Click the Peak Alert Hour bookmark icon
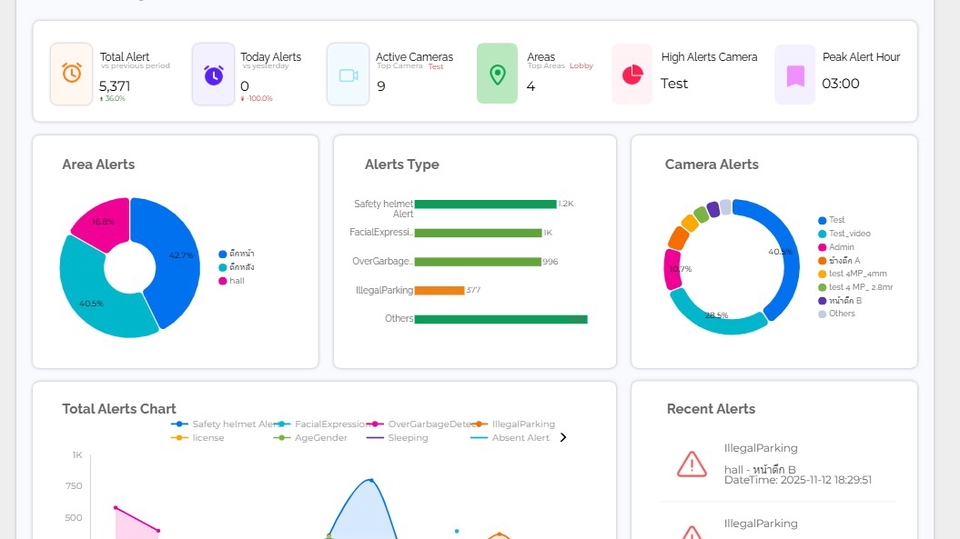The height and width of the screenshot is (539, 960). pyautogui.click(x=795, y=74)
